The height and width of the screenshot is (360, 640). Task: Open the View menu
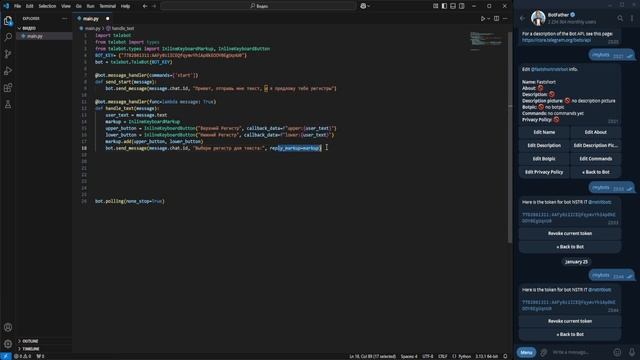tap(66, 6)
